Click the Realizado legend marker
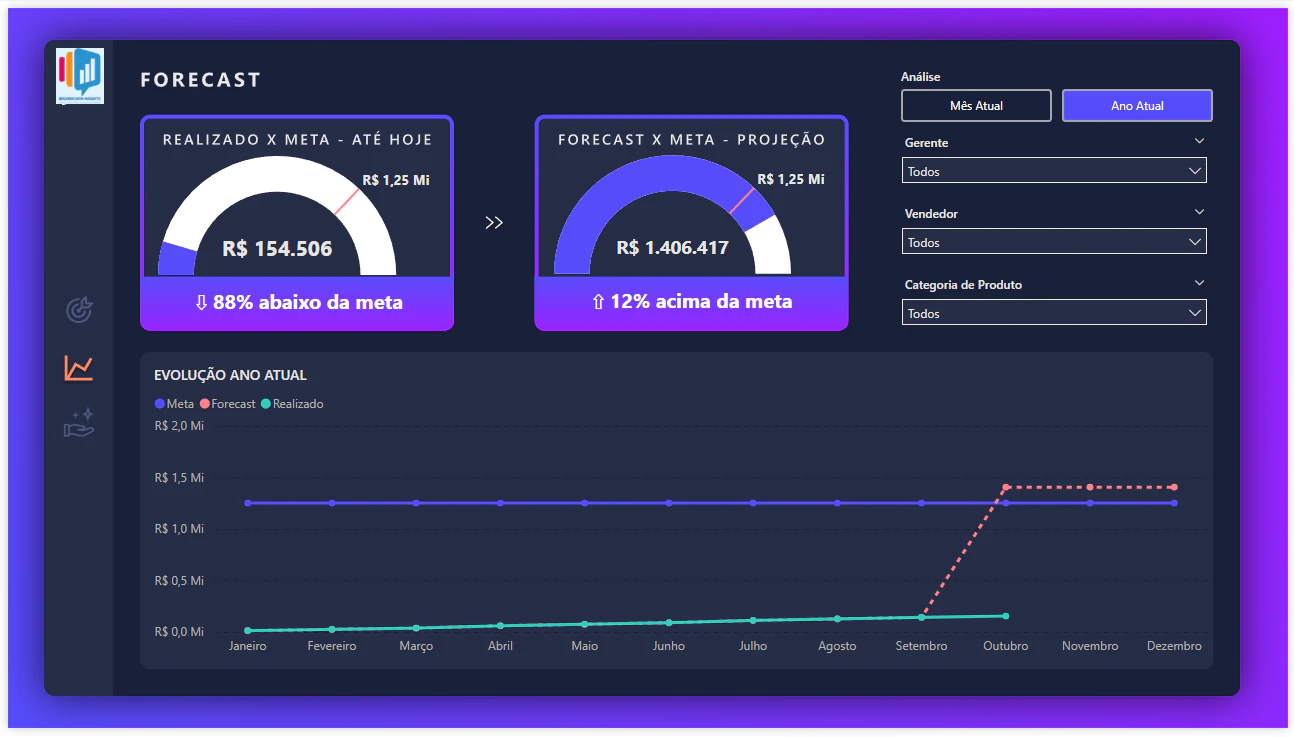 click(266, 404)
